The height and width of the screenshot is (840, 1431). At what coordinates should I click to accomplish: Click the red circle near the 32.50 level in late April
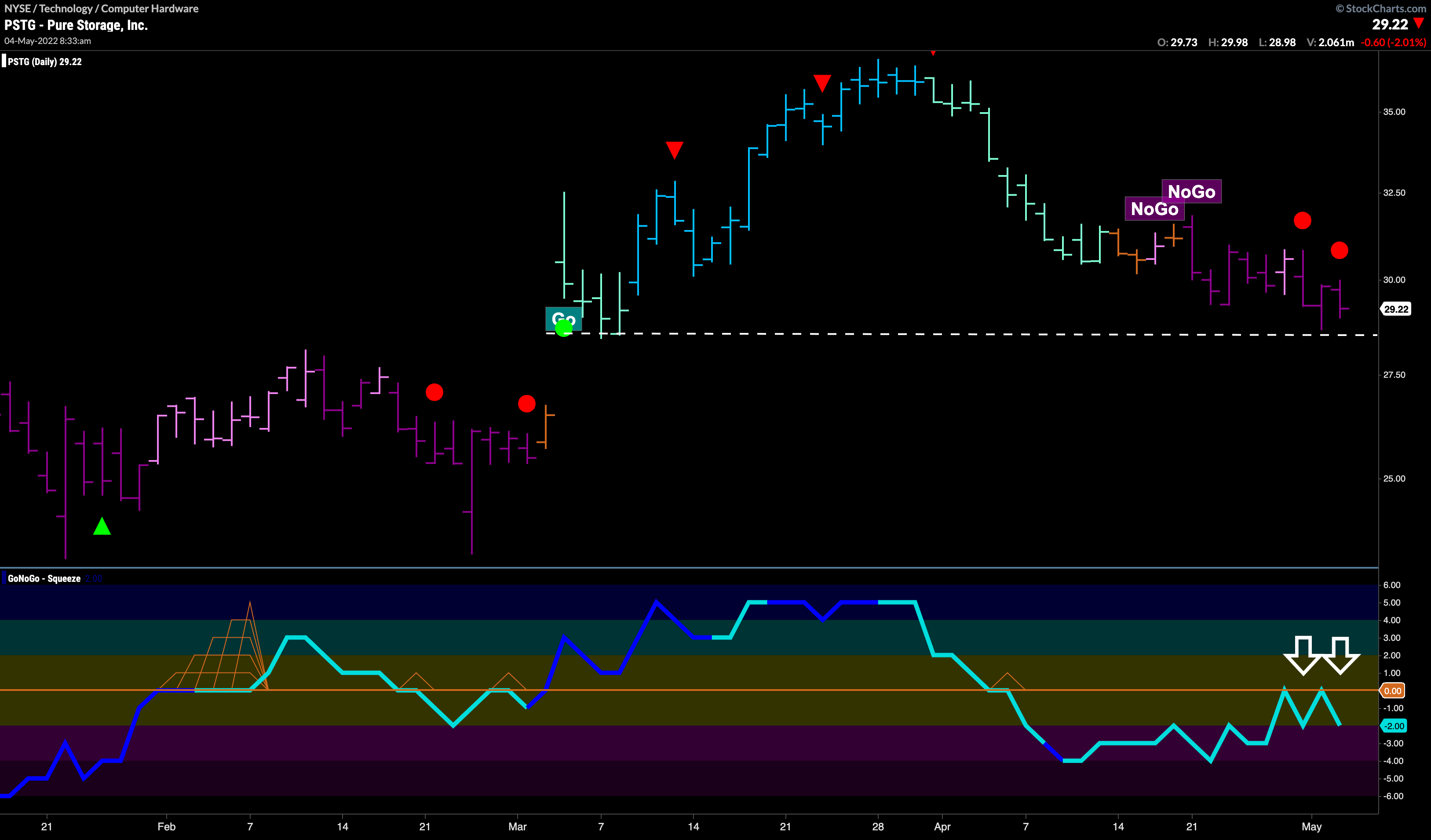1302,220
